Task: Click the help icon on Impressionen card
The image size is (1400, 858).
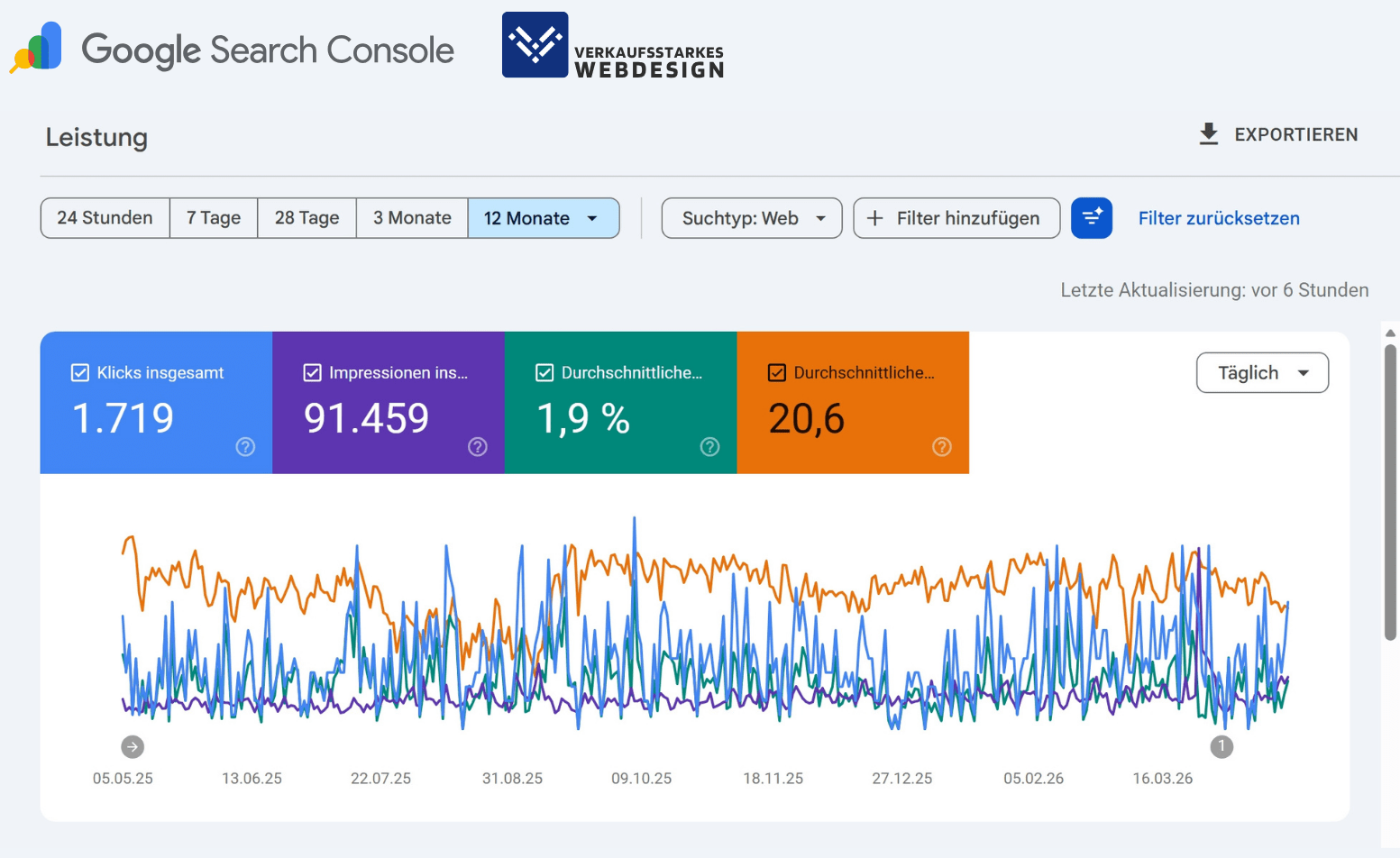Action: (477, 446)
